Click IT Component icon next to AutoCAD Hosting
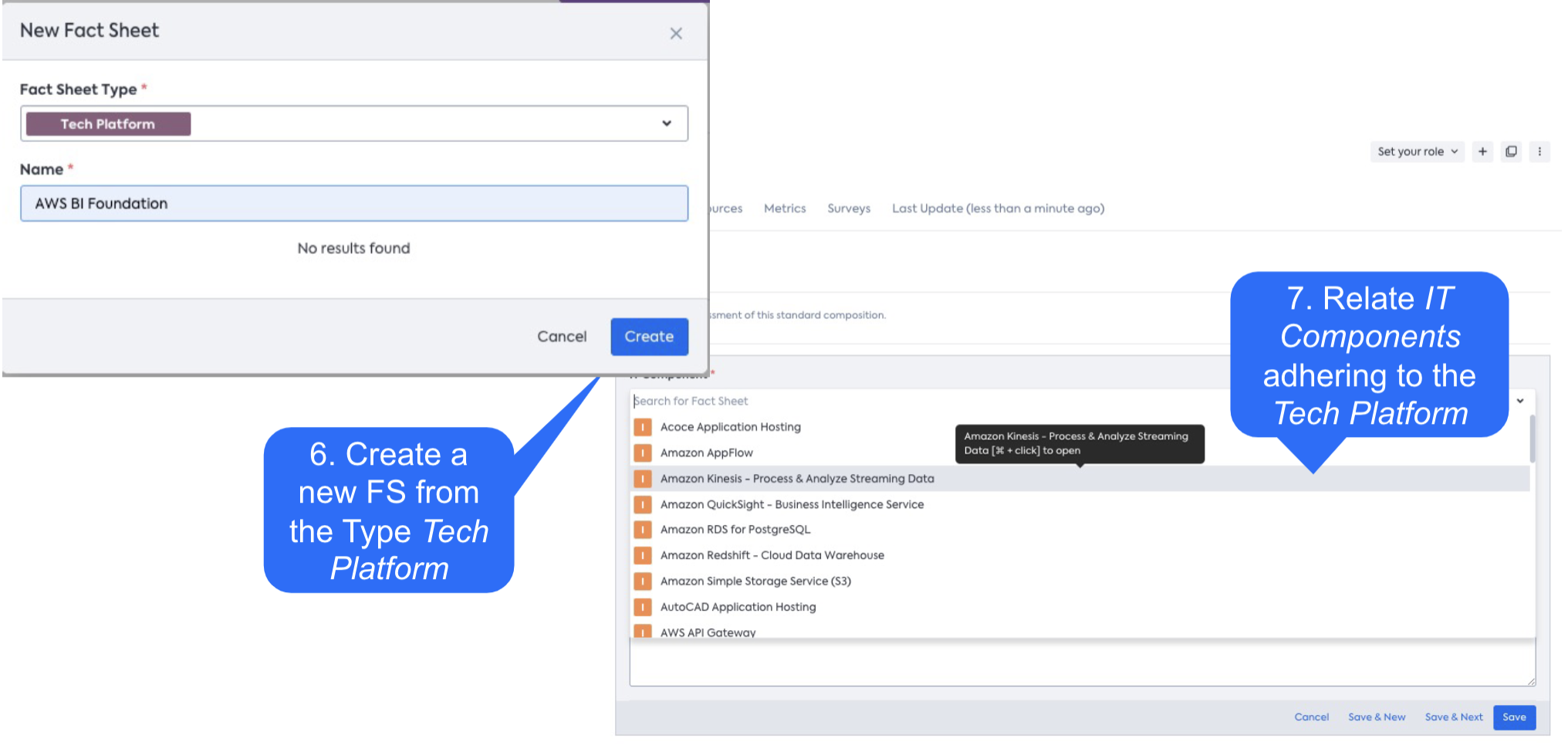Viewport: 1568px width, 749px height. coord(642,607)
